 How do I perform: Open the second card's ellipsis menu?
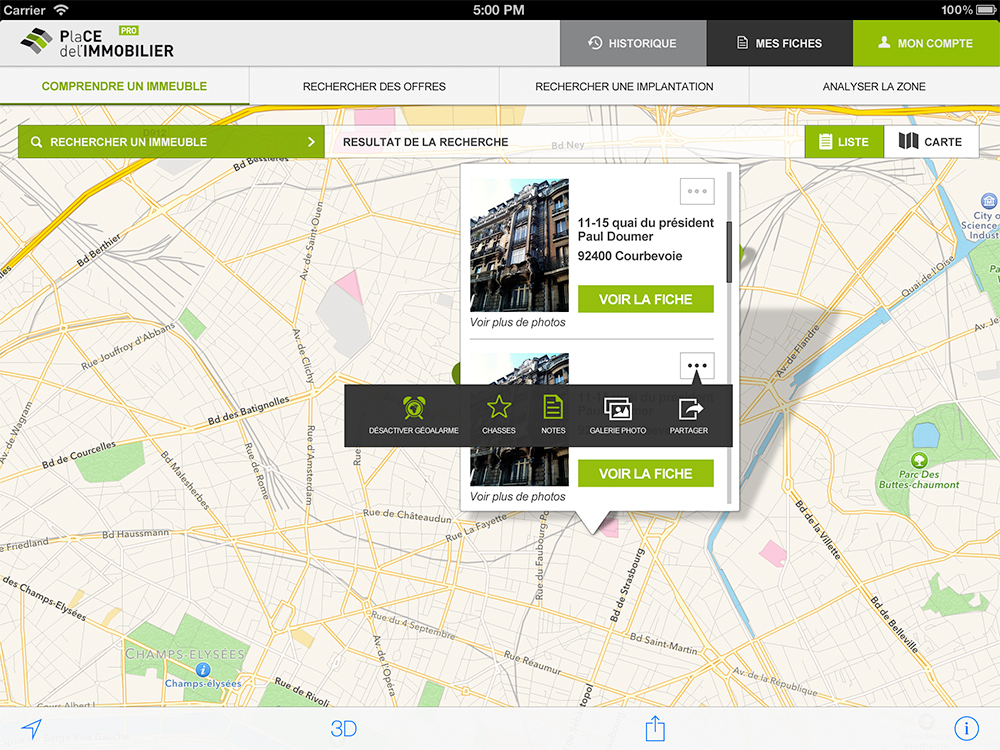[x=696, y=365]
